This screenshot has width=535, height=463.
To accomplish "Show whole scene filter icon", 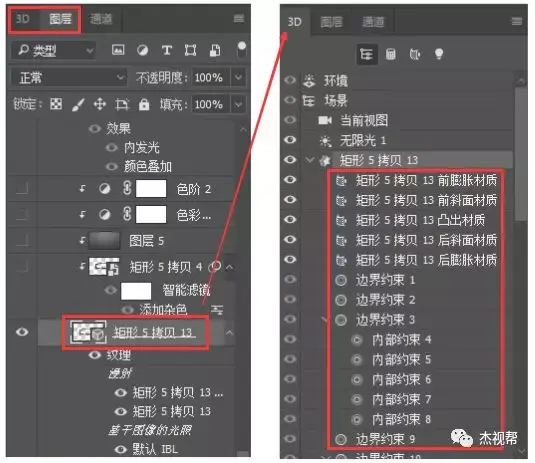I will [x=367, y=54].
